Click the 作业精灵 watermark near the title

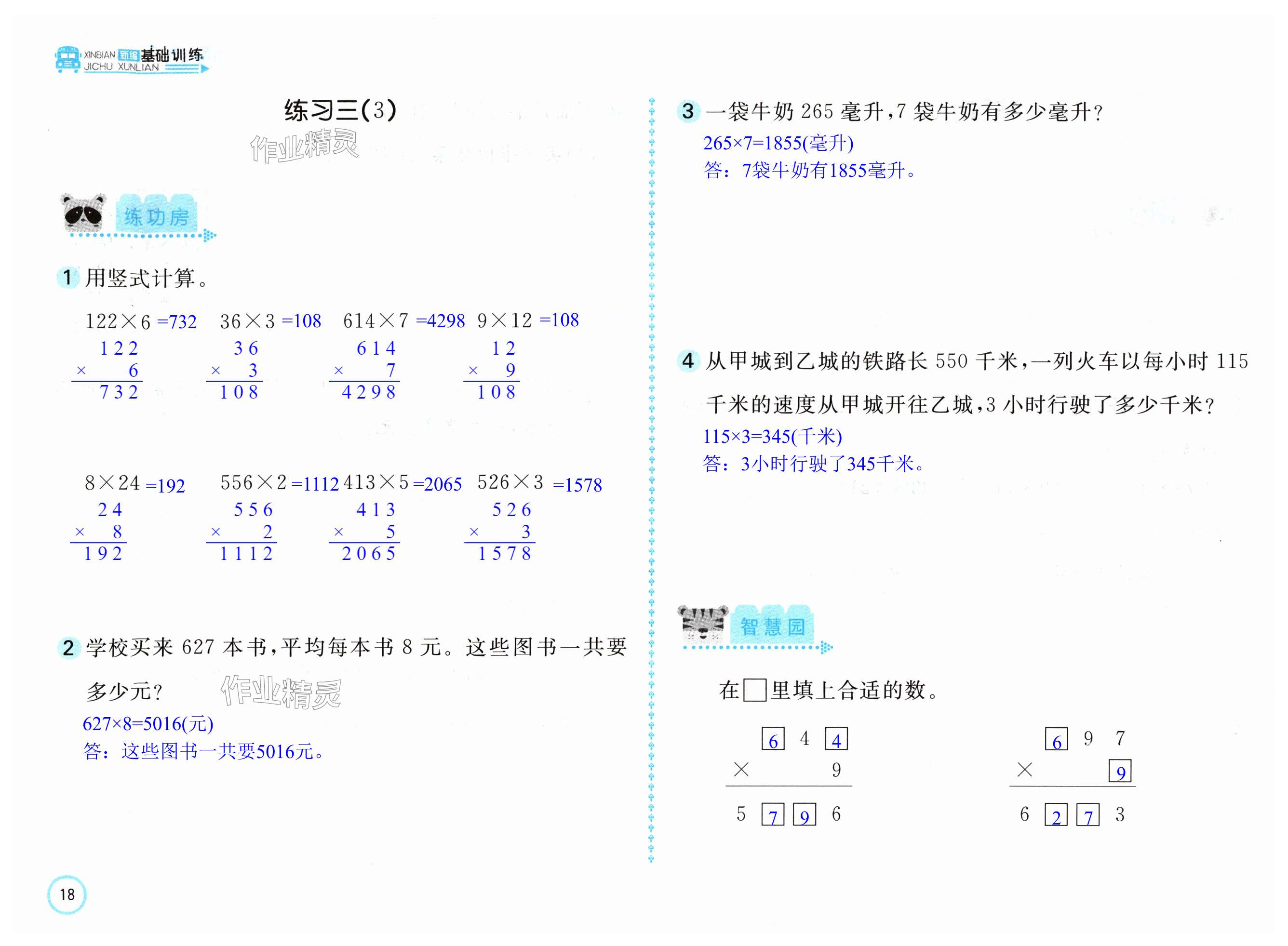304,146
